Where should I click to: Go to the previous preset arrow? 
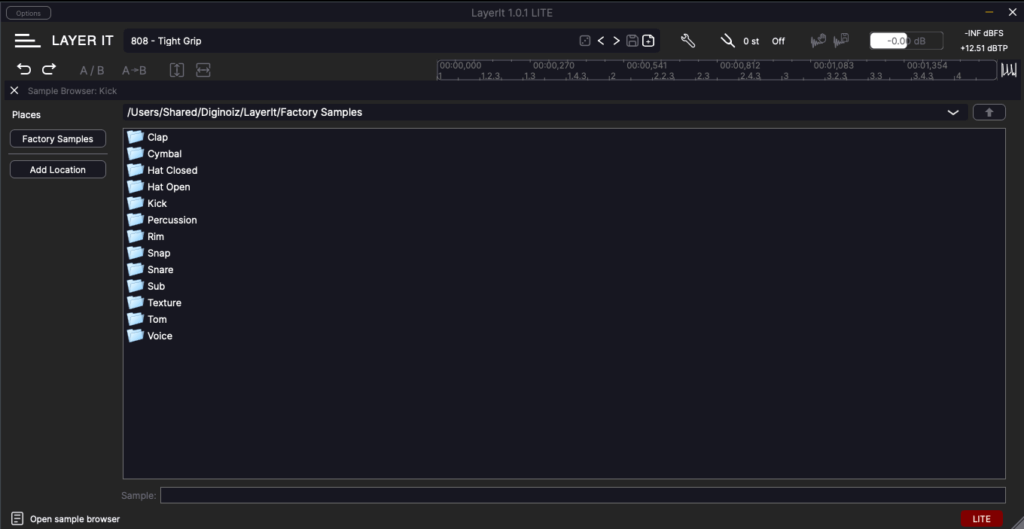pyautogui.click(x=601, y=41)
